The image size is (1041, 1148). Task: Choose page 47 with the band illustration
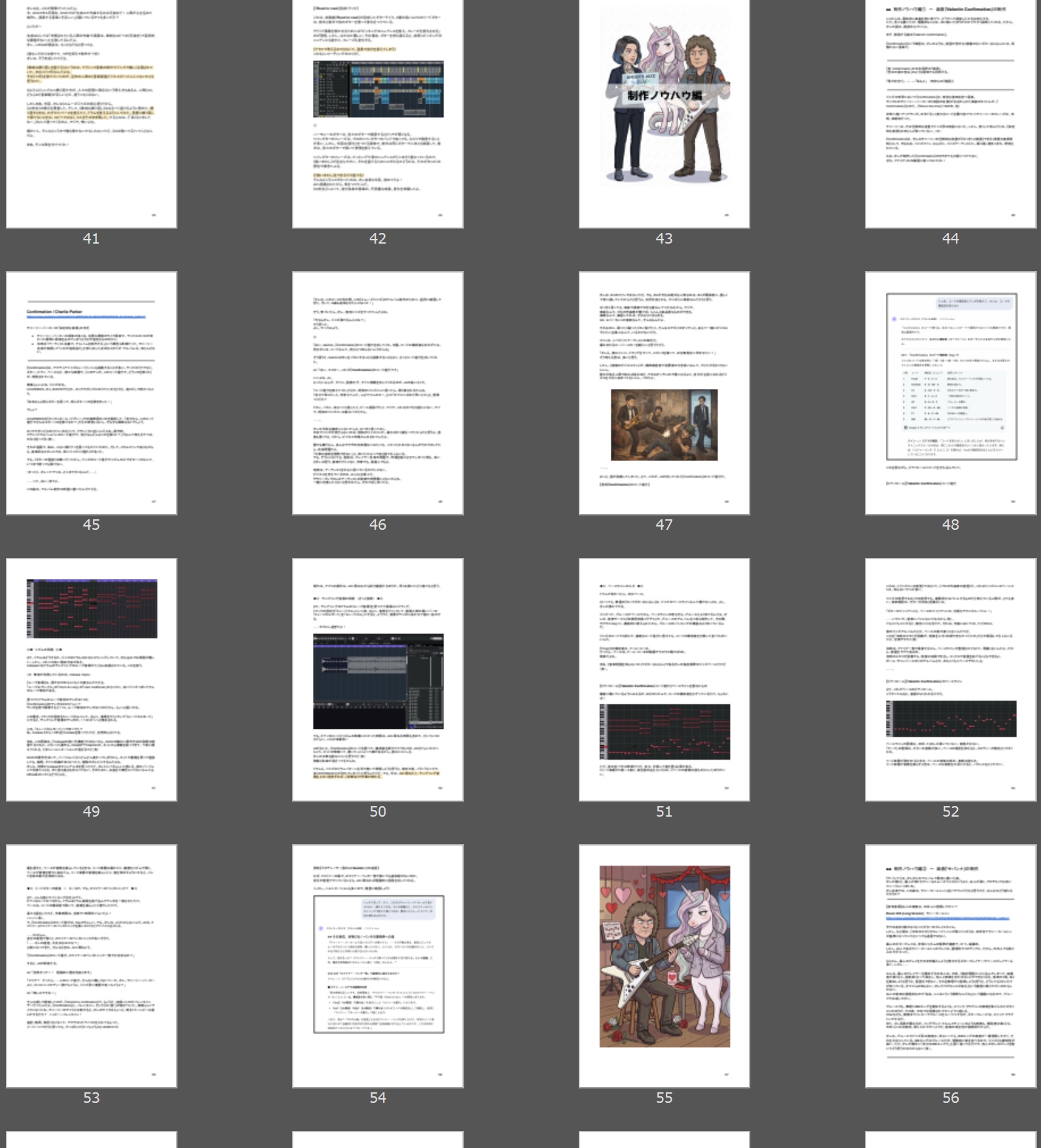coord(664,393)
